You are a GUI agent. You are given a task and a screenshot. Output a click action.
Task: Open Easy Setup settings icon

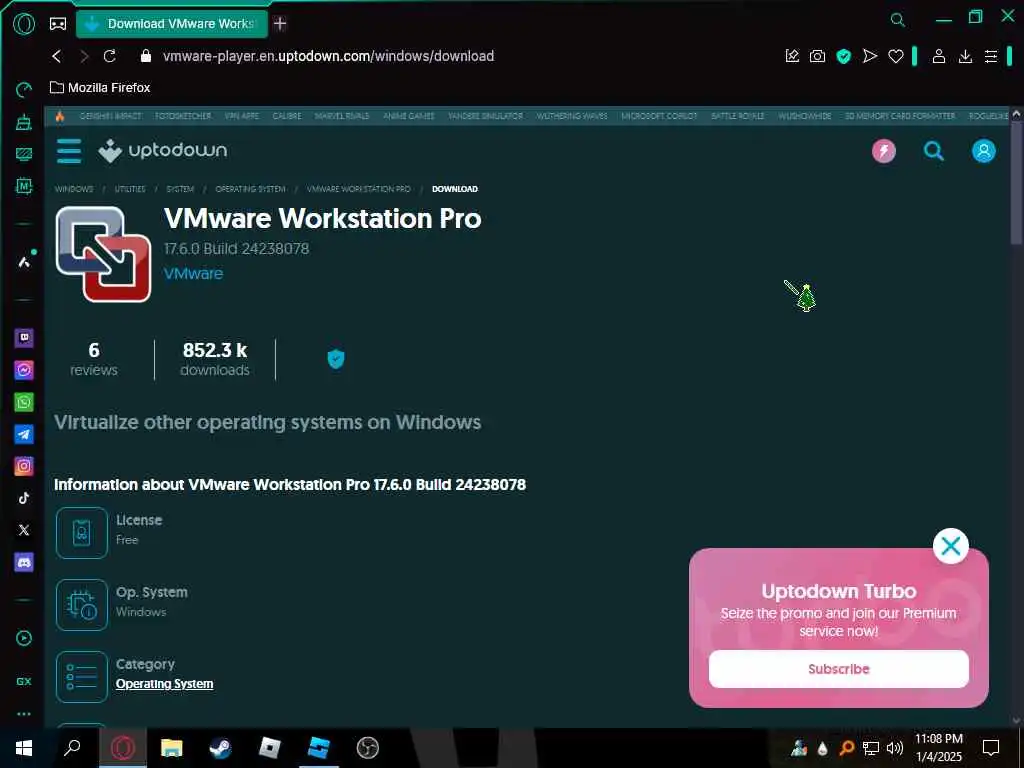991,56
